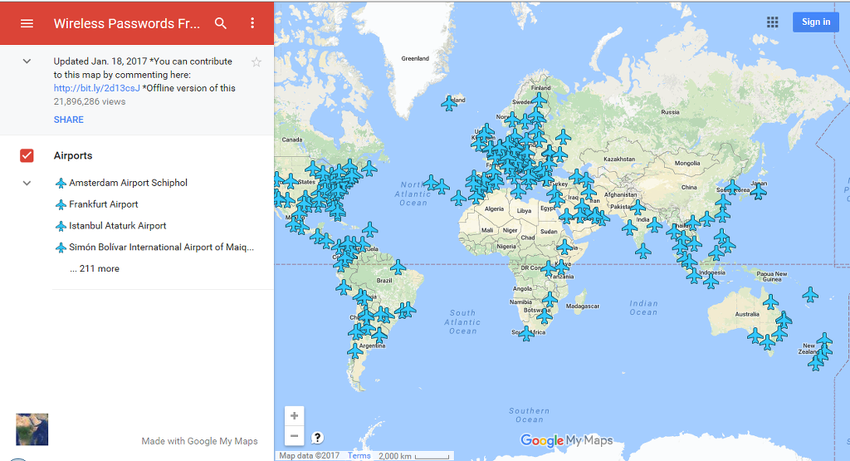
Task: Open the three-dot options menu
Action: 252,23
